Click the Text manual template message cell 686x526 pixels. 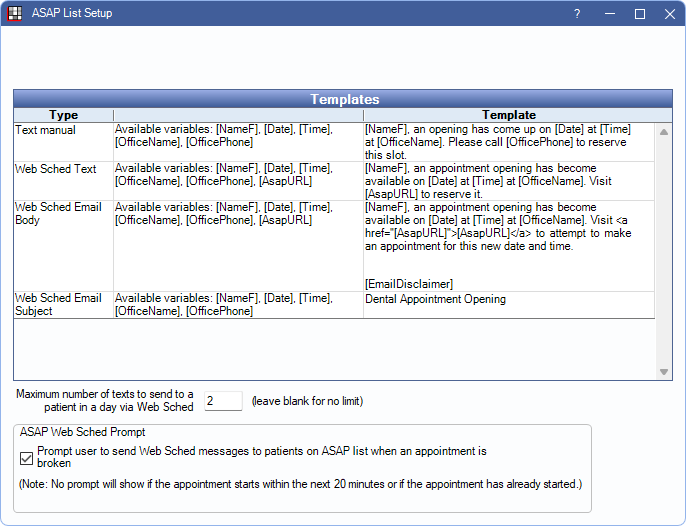point(497,142)
